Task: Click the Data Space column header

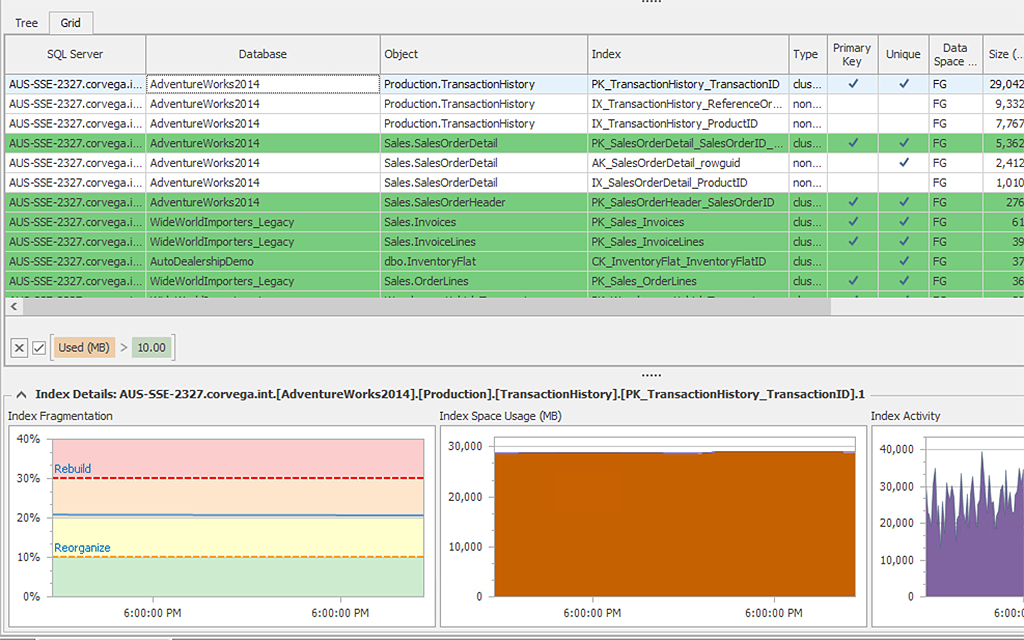Action: [x=954, y=54]
